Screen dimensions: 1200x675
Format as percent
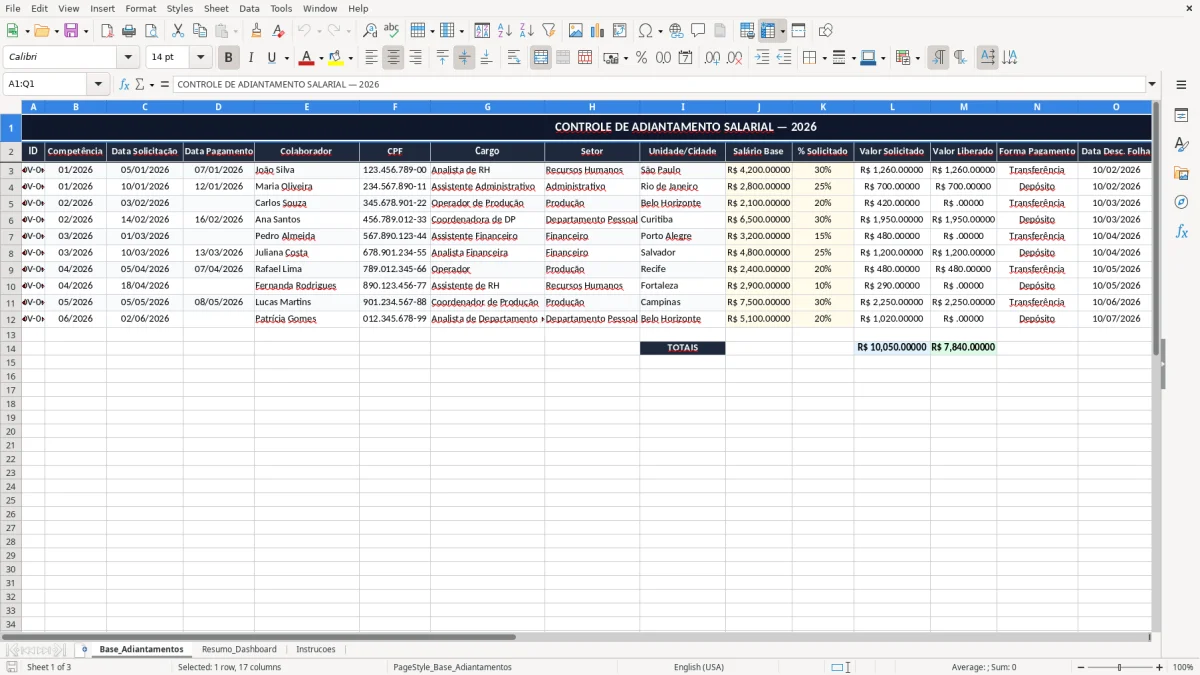pyautogui.click(x=641, y=58)
